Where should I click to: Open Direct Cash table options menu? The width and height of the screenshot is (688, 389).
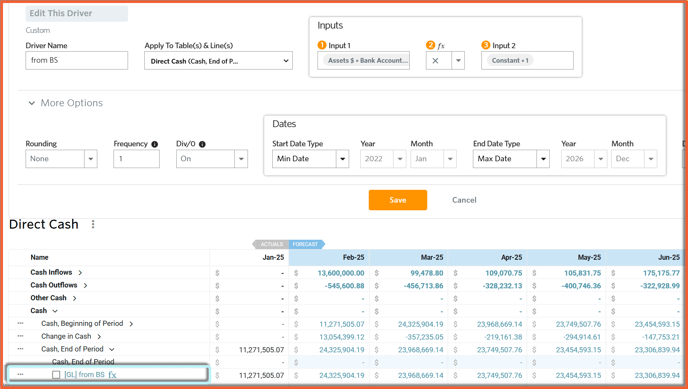[93, 225]
